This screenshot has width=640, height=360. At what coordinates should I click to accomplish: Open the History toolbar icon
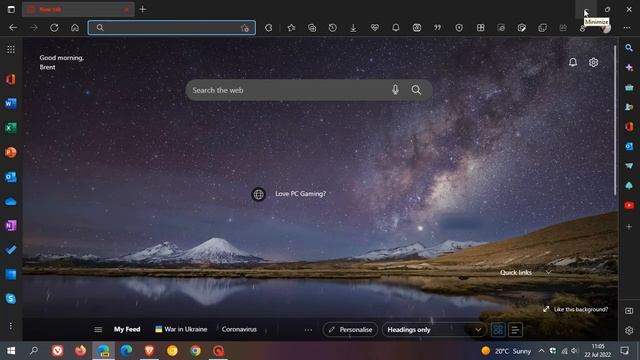point(333,28)
